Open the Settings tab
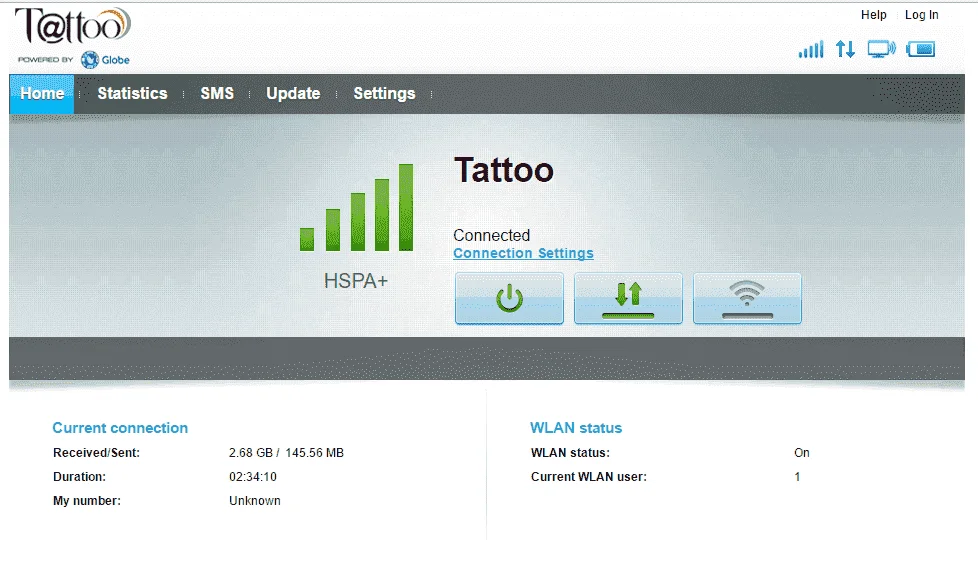The width and height of the screenshot is (978, 565). [x=384, y=94]
